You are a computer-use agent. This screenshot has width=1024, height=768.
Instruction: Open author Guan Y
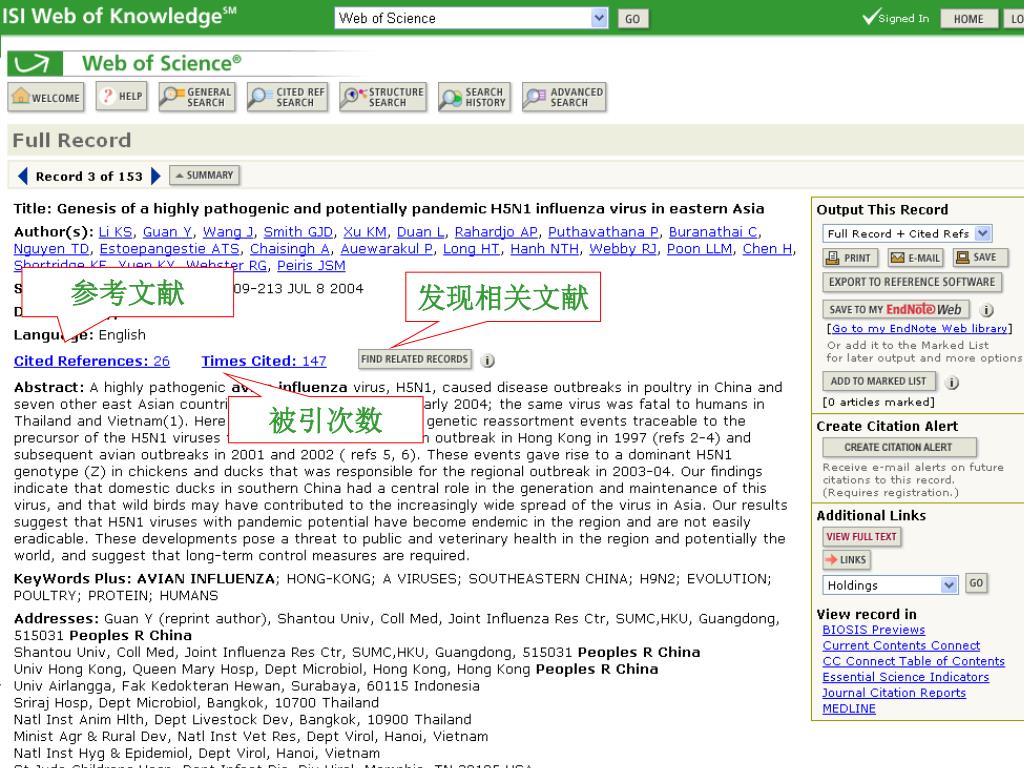(167, 232)
